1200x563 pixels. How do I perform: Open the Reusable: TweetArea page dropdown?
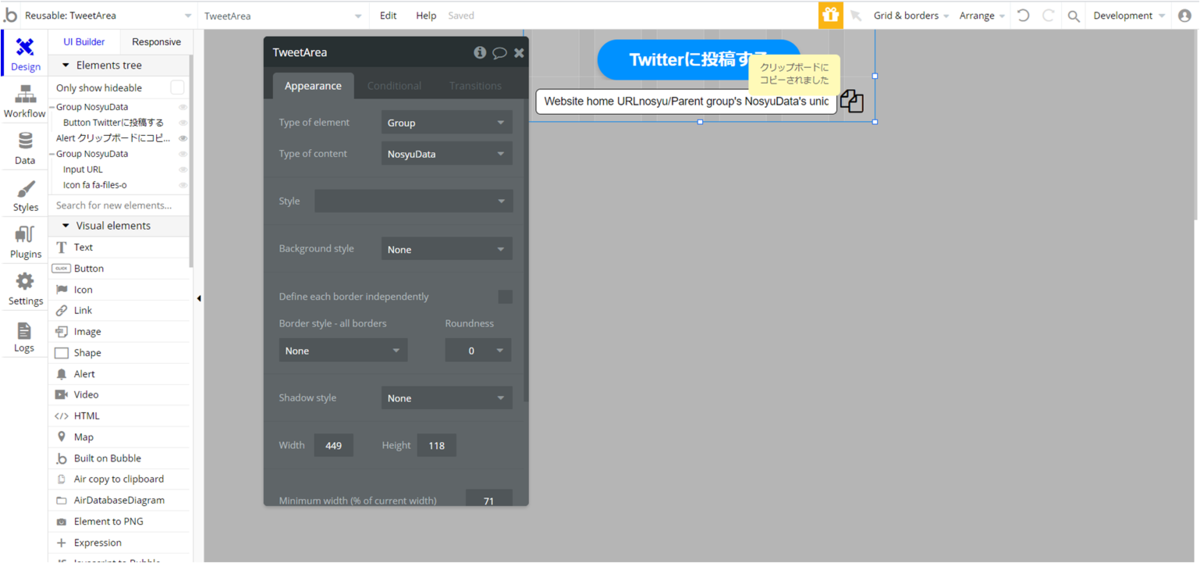pyautogui.click(x=108, y=16)
